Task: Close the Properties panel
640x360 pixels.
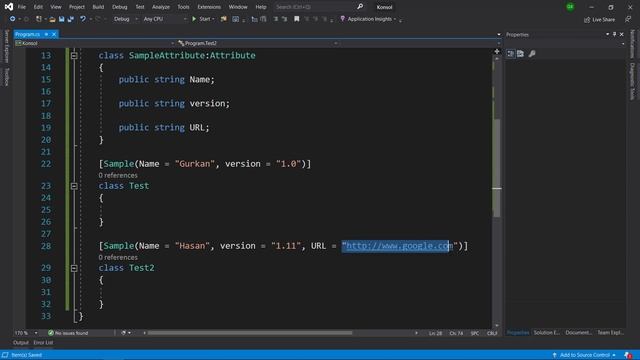Action: click(x=622, y=35)
